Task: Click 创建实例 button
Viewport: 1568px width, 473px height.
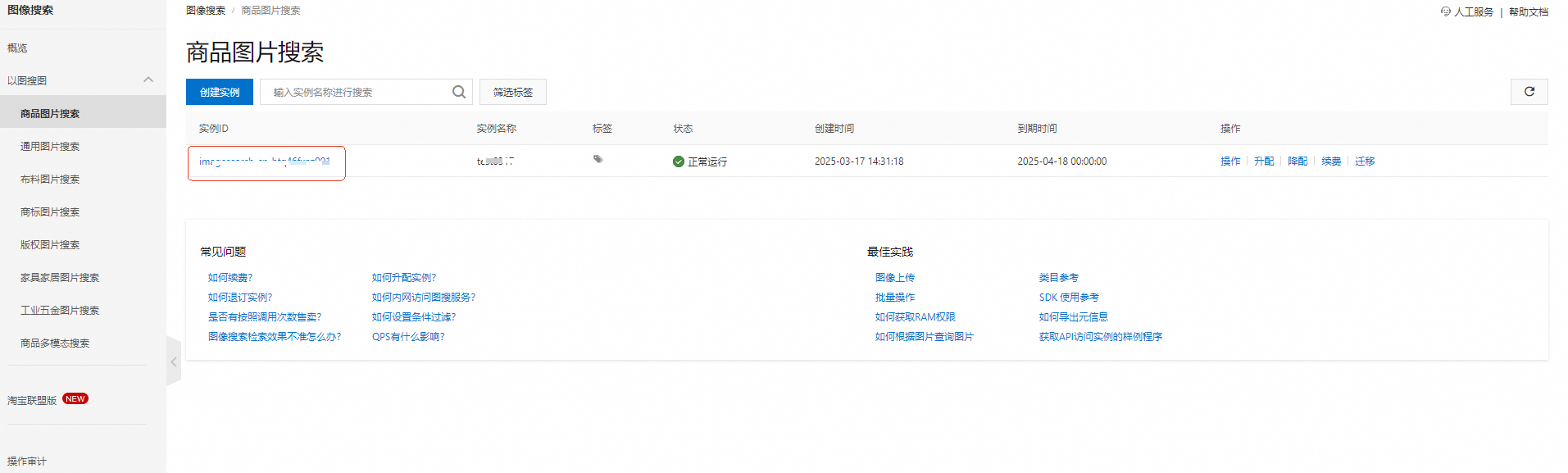Action: point(220,92)
